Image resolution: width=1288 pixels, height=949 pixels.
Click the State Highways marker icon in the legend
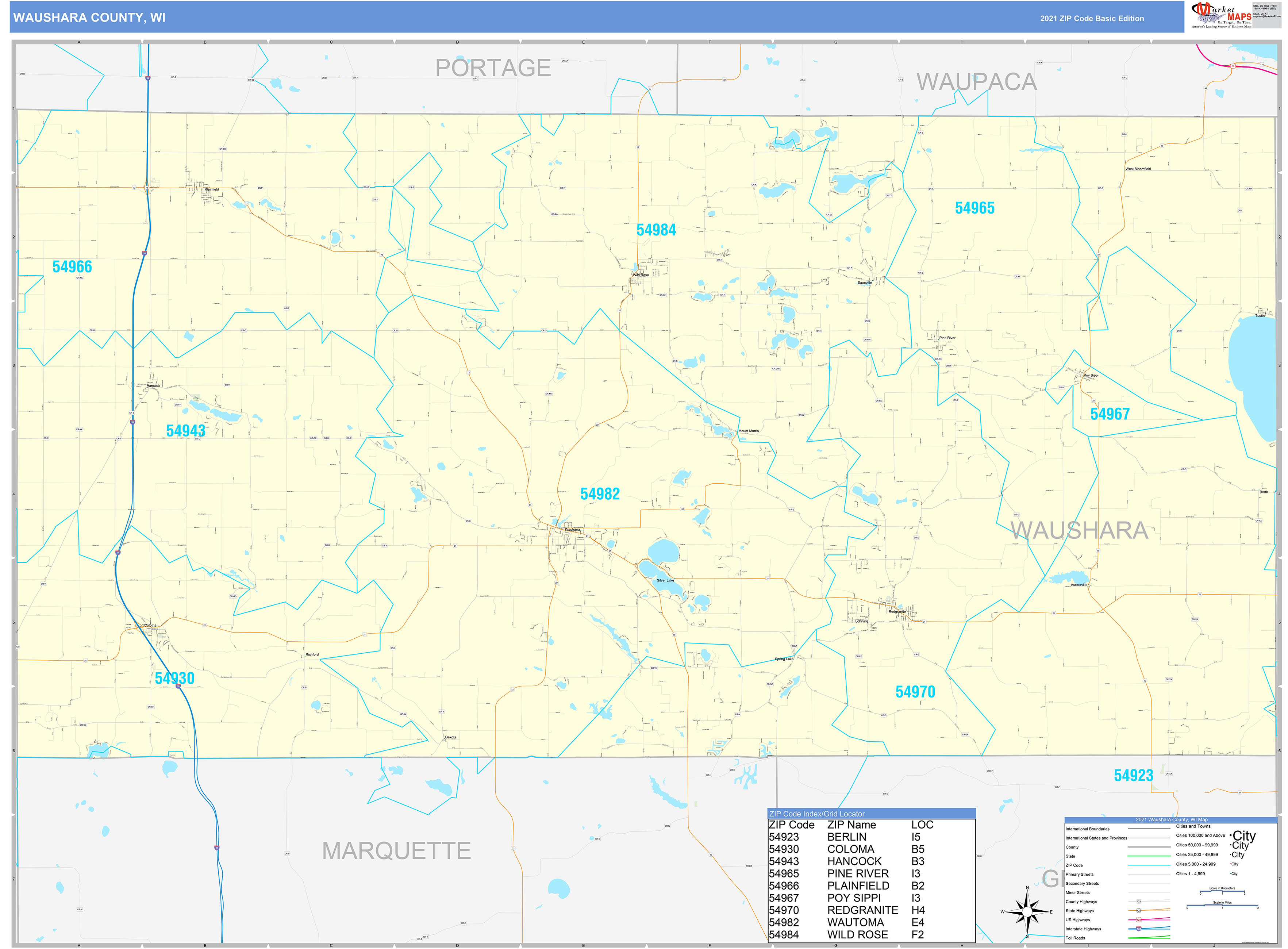(1139, 911)
